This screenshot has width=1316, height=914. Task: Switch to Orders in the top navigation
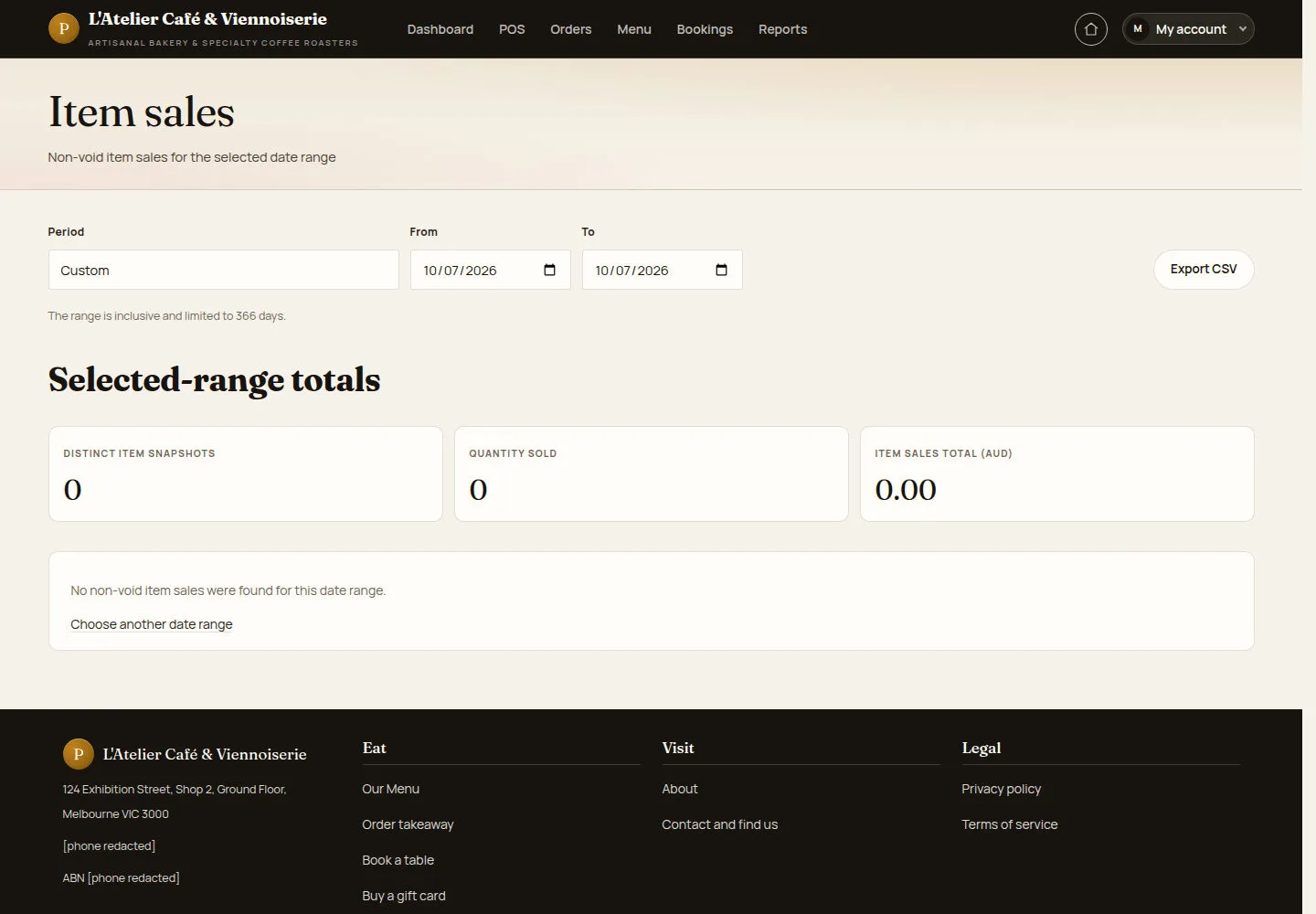coord(571,29)
